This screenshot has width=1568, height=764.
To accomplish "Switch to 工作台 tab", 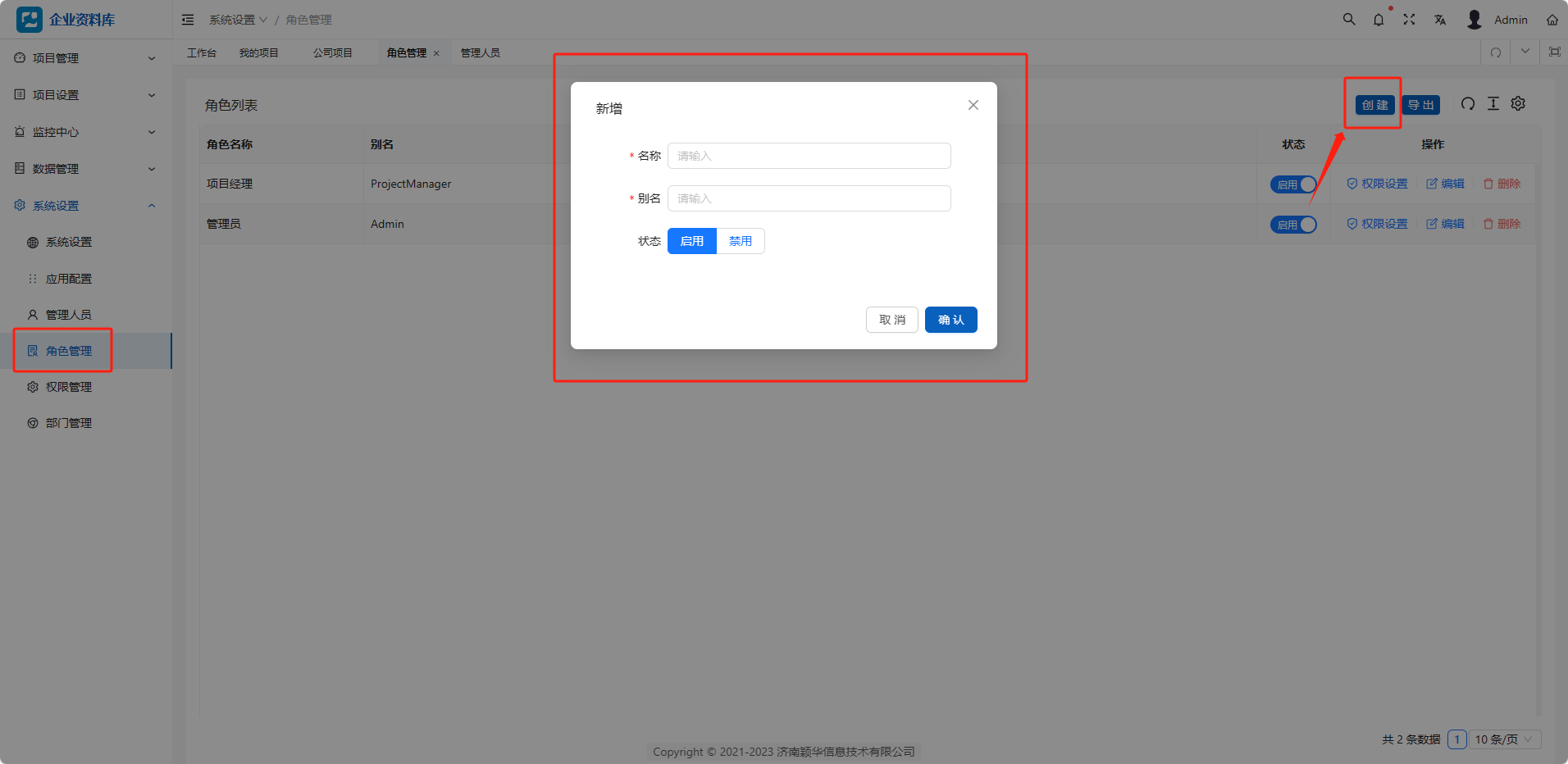I will pos(202,52).
